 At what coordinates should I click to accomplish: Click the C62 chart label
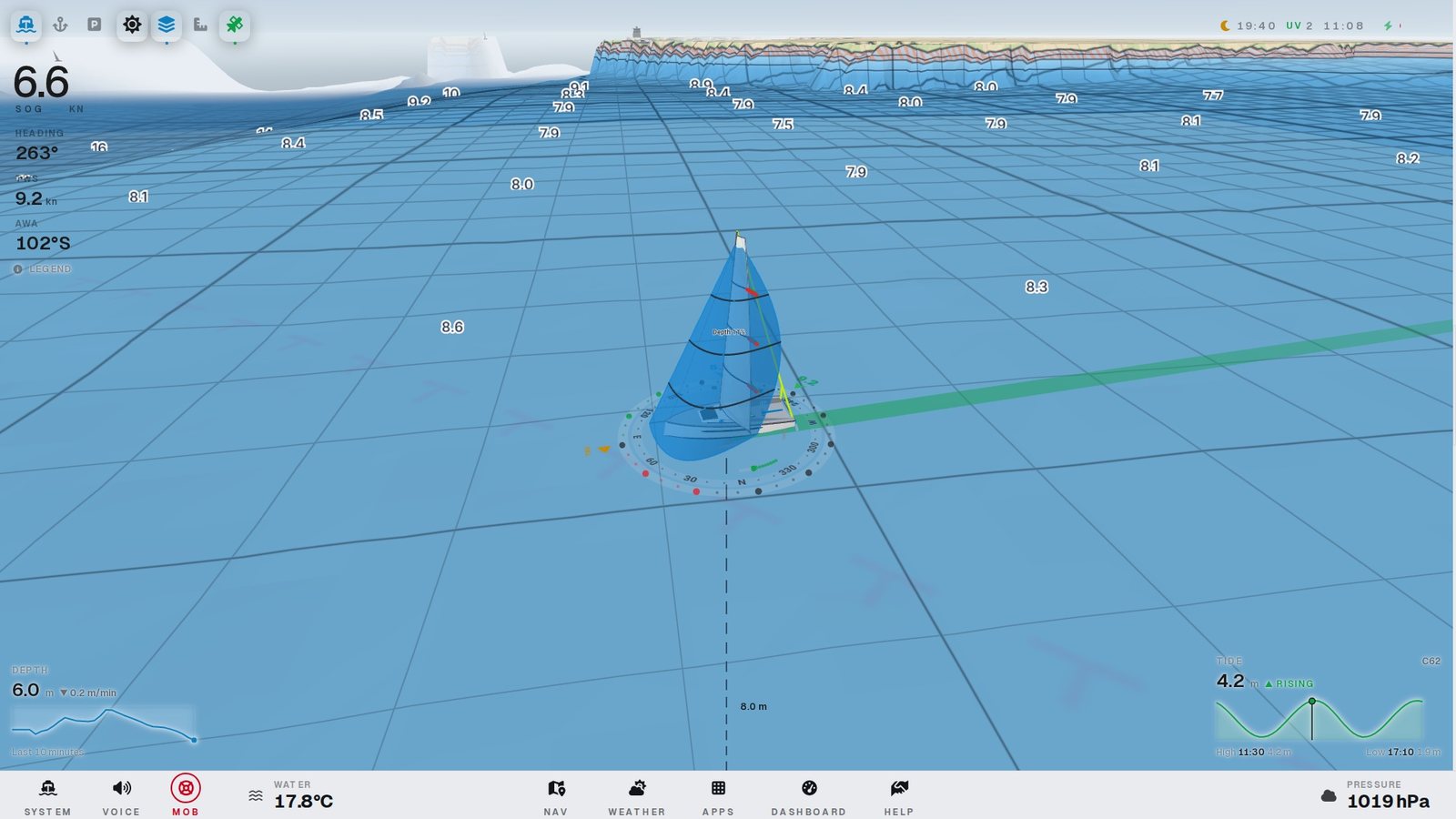click(1431, 662)
